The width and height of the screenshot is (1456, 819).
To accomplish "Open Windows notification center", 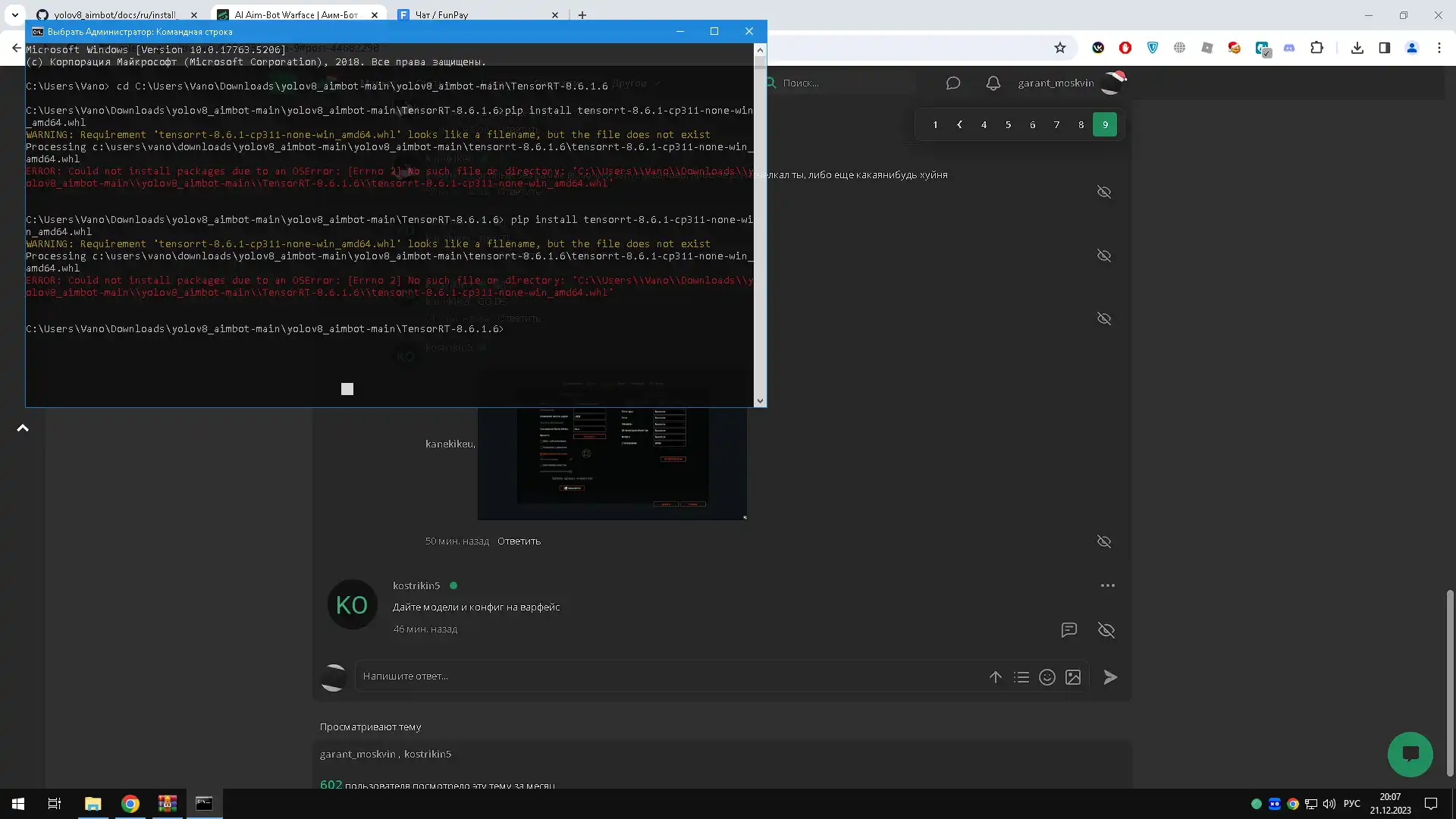I will pyautogui.click(x=1431, y=804).
